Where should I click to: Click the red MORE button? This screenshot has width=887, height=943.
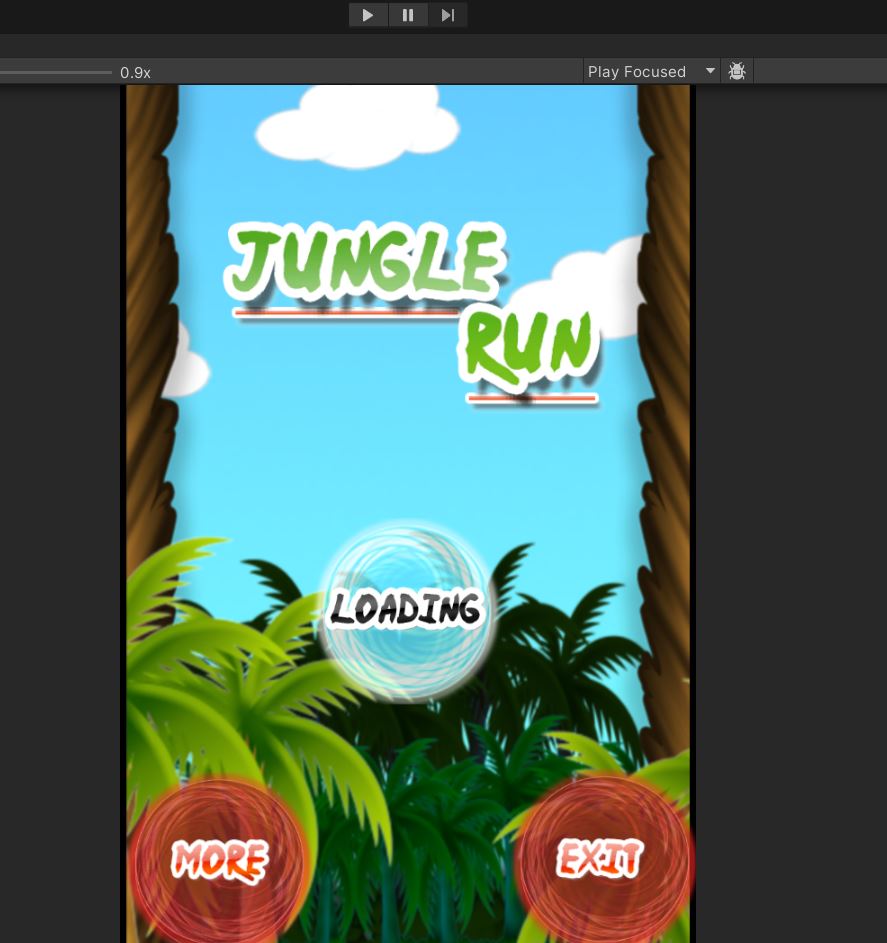point(219,861)
